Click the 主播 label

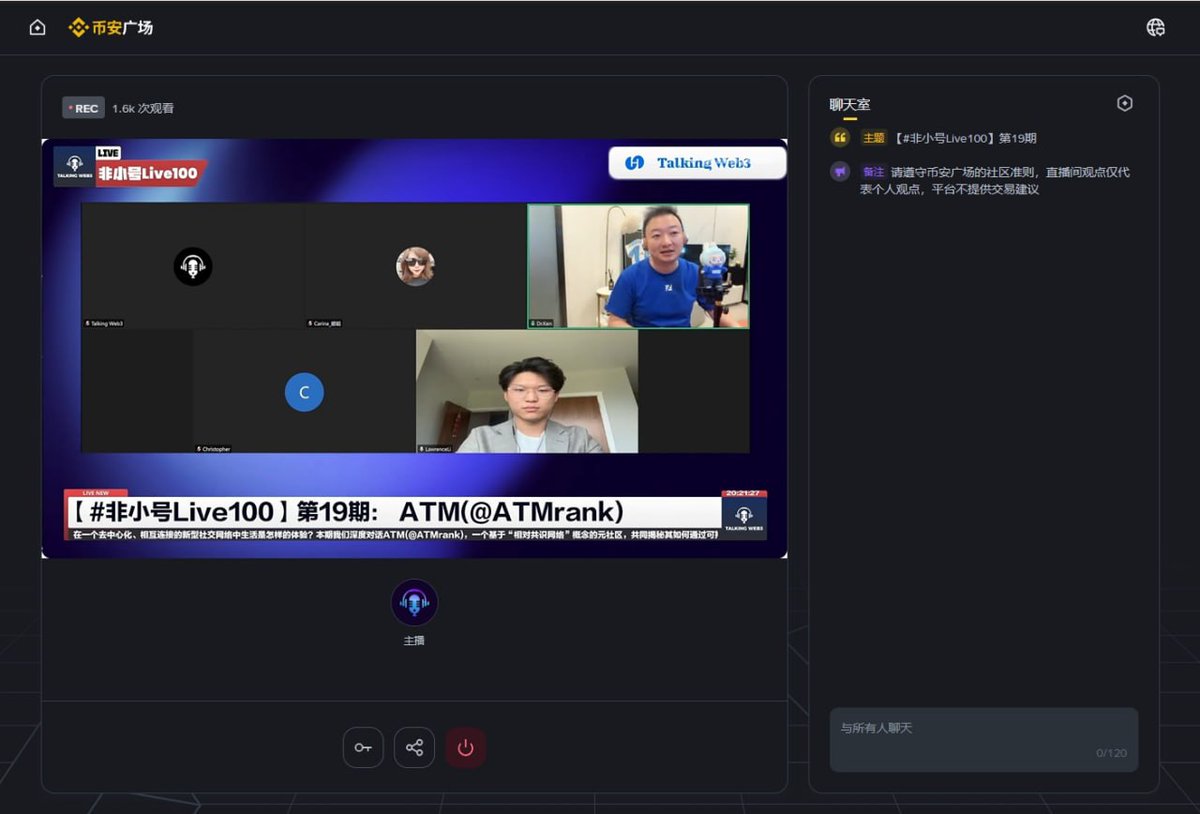[x=414, y=640]
